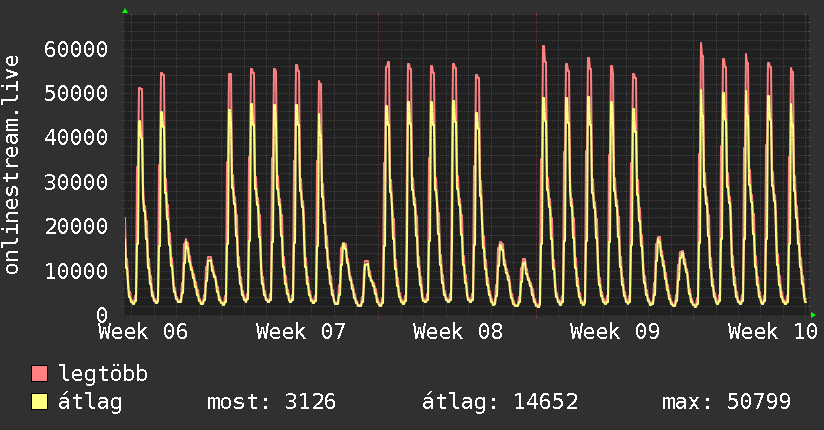Click the Week 06 axis label
The image size is (824, 430).
pos(143,332)
